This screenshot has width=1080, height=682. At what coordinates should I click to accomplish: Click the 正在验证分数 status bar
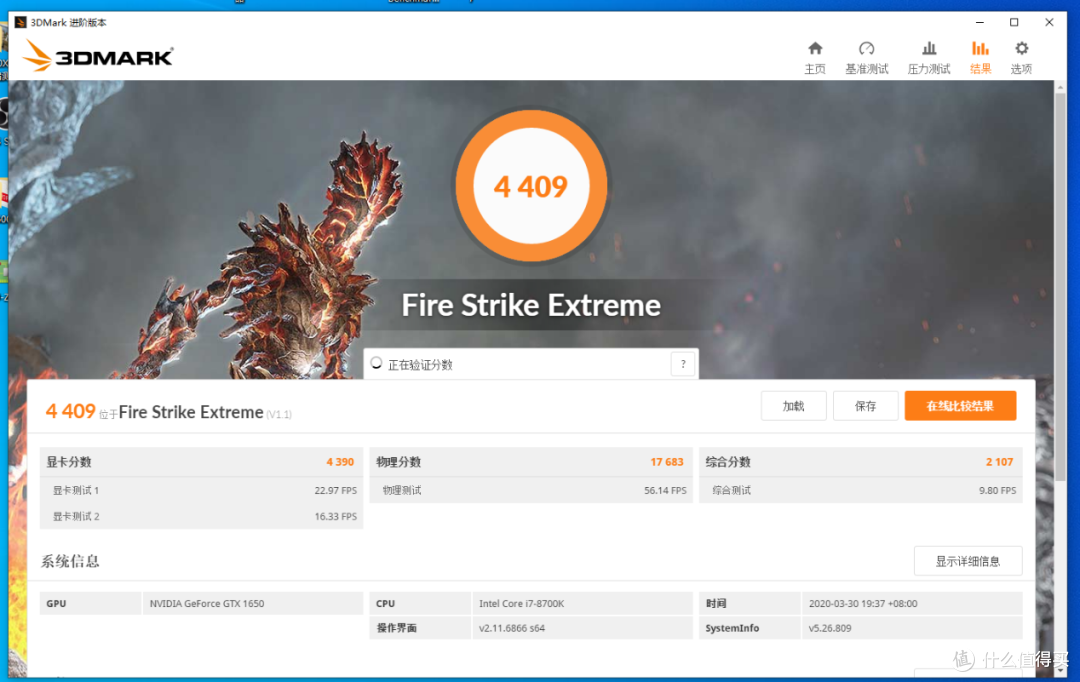(531, 364)
